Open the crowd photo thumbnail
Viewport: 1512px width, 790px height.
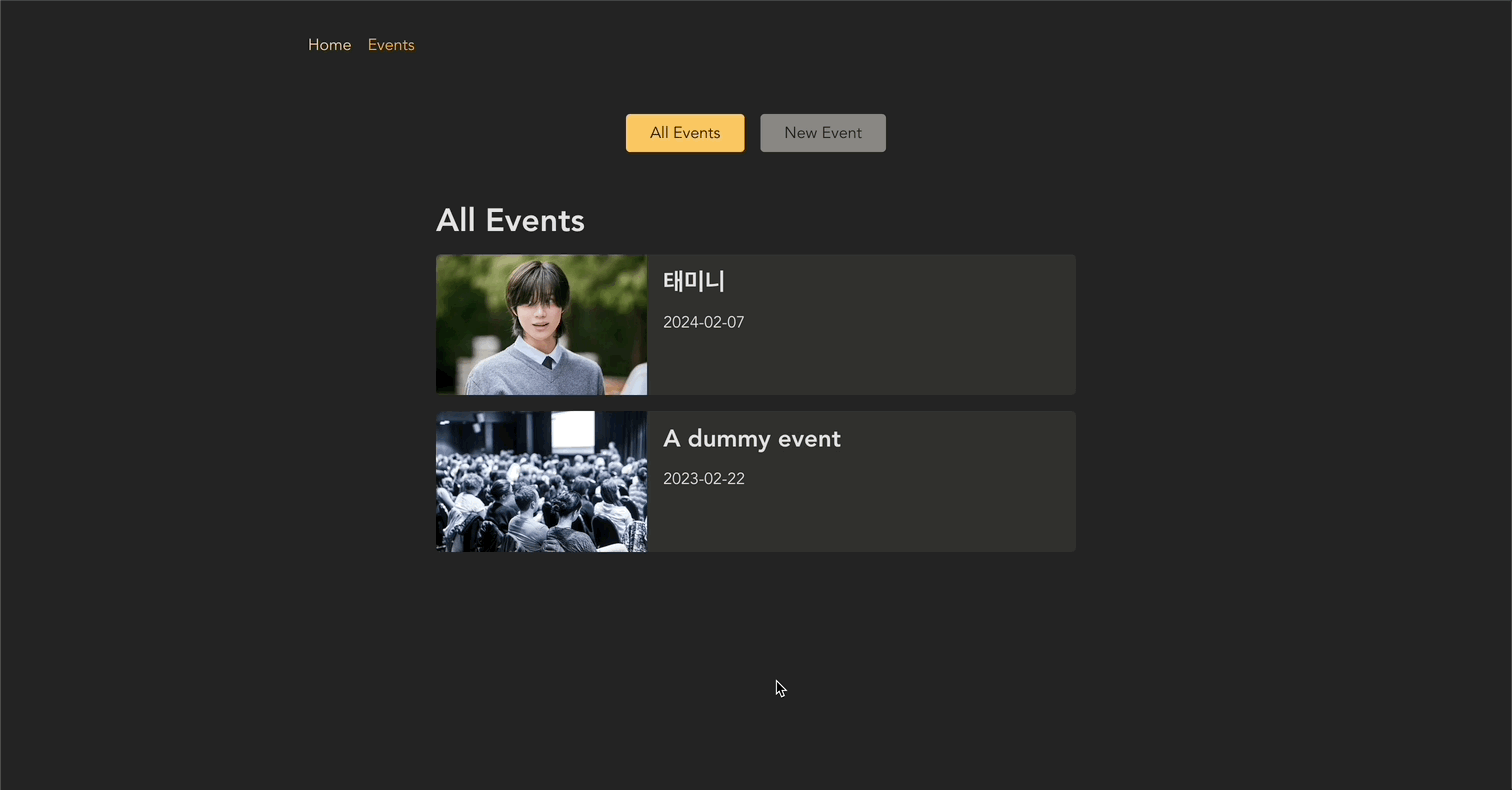541,481
